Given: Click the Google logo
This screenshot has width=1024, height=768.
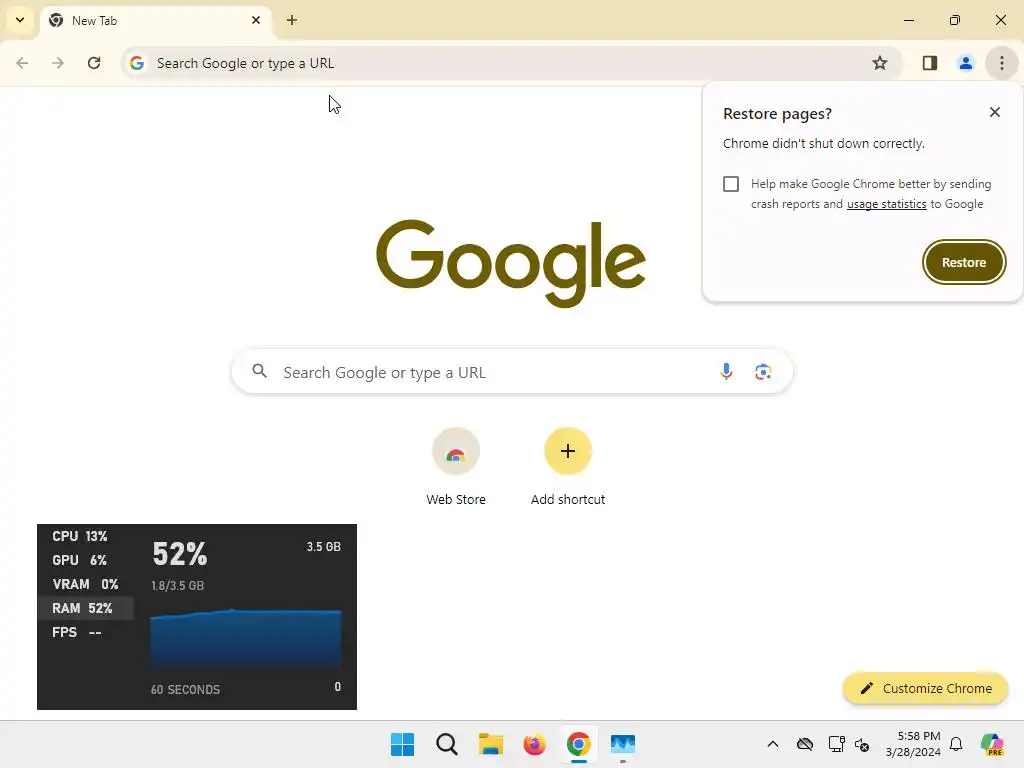Looking at the screenshot, I should (x=511, y=263).
